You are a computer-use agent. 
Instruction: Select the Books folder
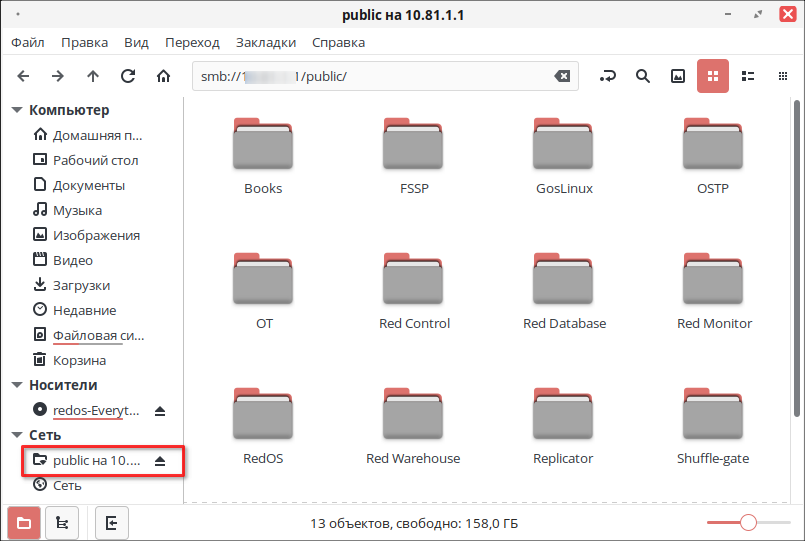coord(263,157)
